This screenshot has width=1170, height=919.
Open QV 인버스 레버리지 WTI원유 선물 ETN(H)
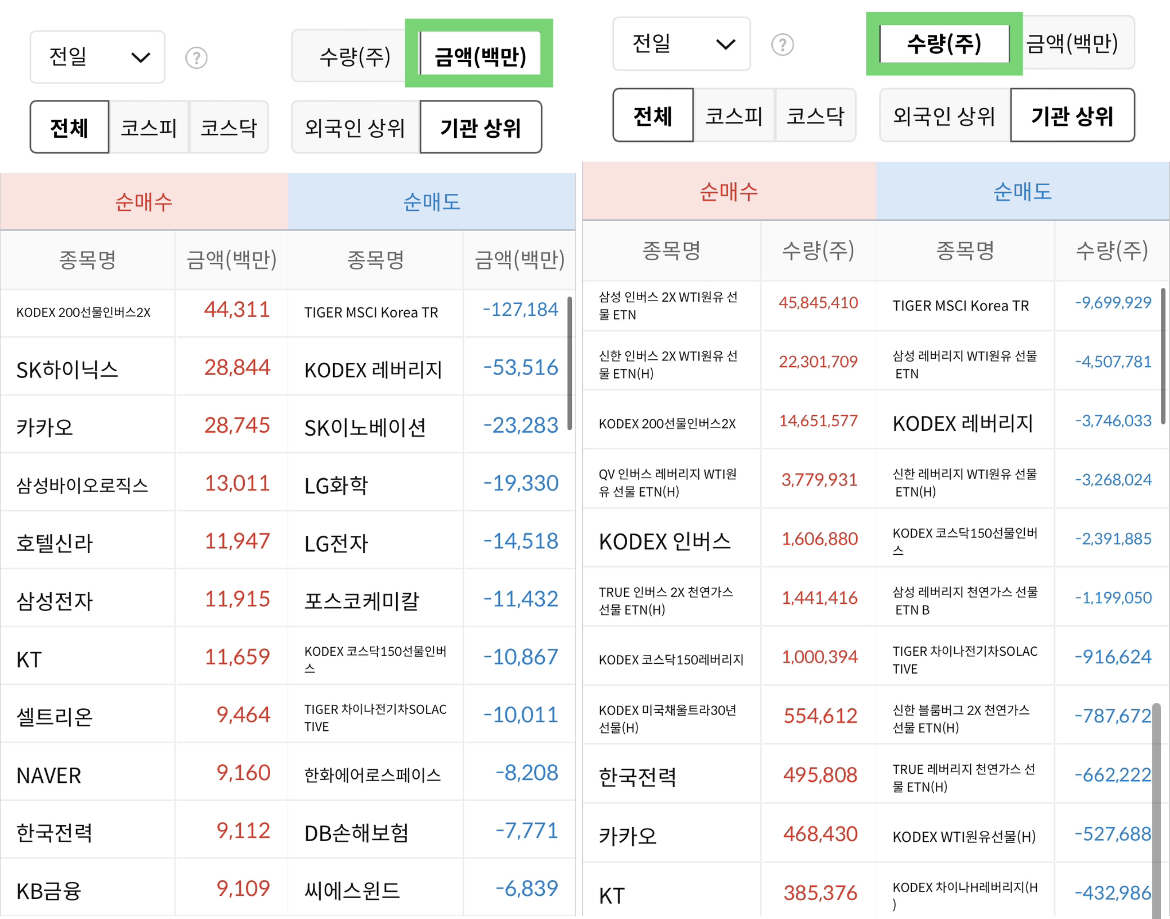pos(668,483)
